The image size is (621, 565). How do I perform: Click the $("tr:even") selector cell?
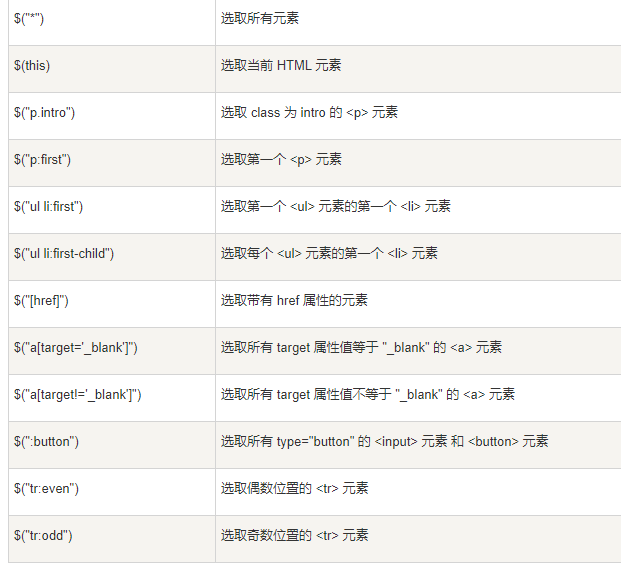click(46, 488)
